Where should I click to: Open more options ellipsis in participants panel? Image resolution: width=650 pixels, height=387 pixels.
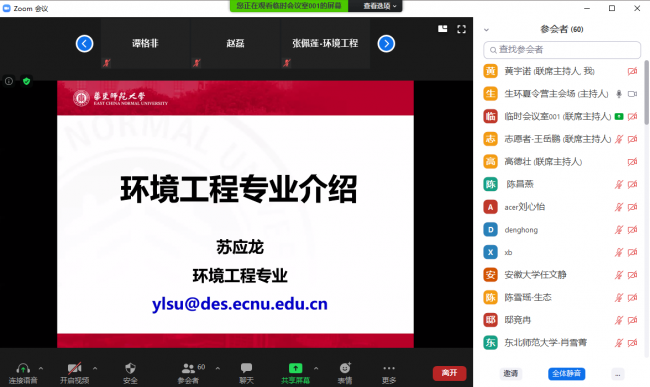(x=617, y=374)
